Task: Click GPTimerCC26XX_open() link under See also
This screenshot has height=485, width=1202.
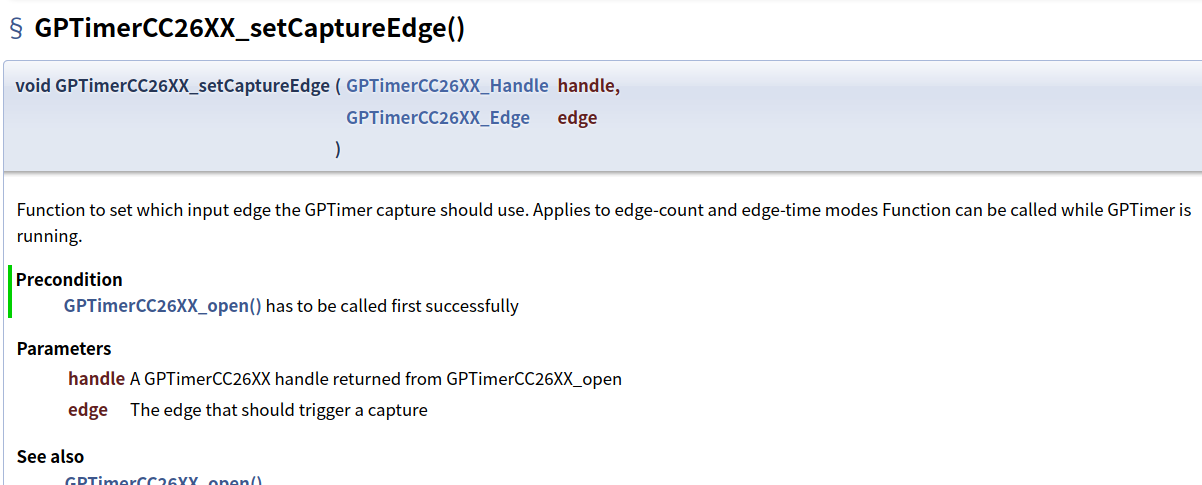Action: [x=163, y=480]
